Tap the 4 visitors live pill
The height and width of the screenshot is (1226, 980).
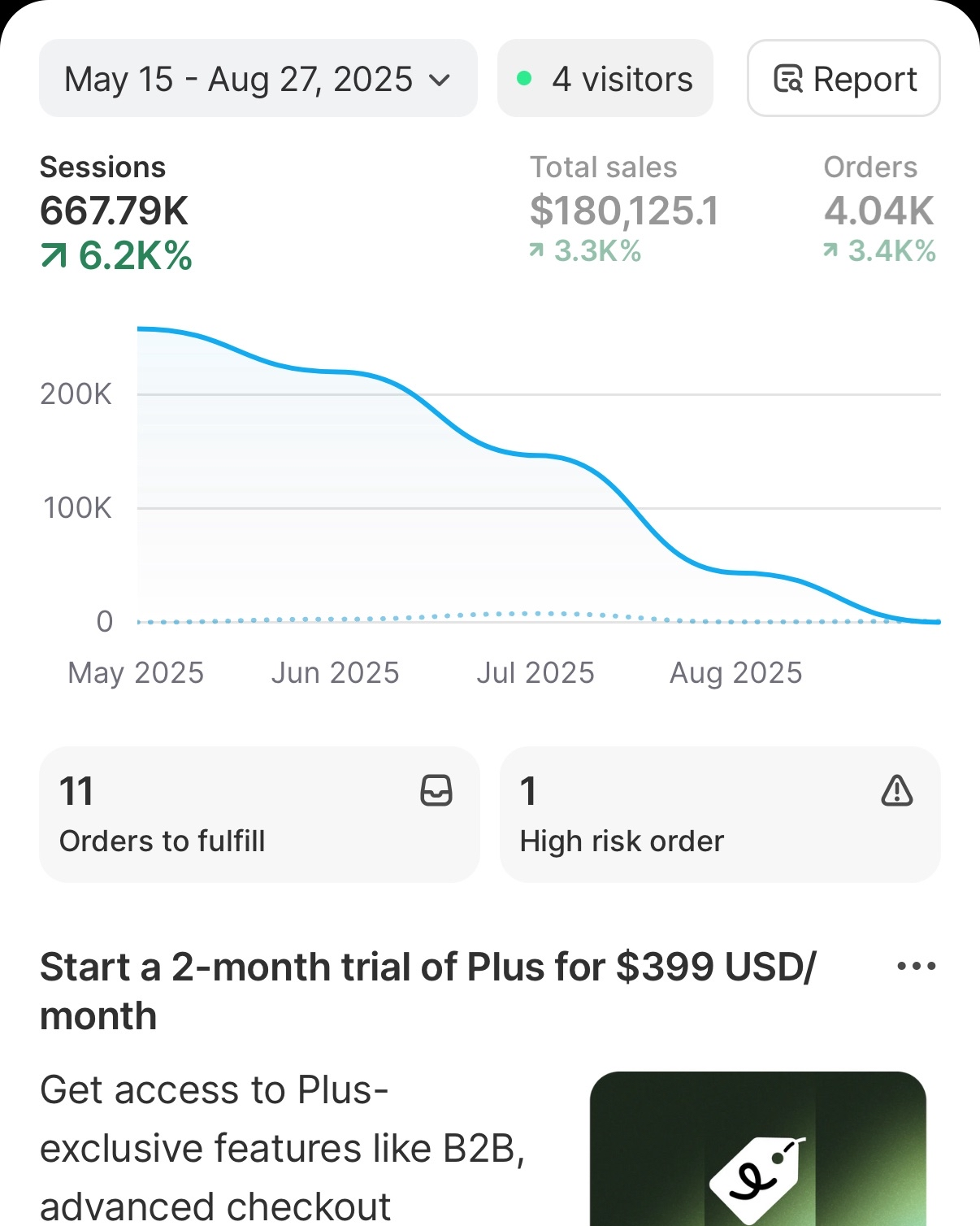[x=605, y=79]
